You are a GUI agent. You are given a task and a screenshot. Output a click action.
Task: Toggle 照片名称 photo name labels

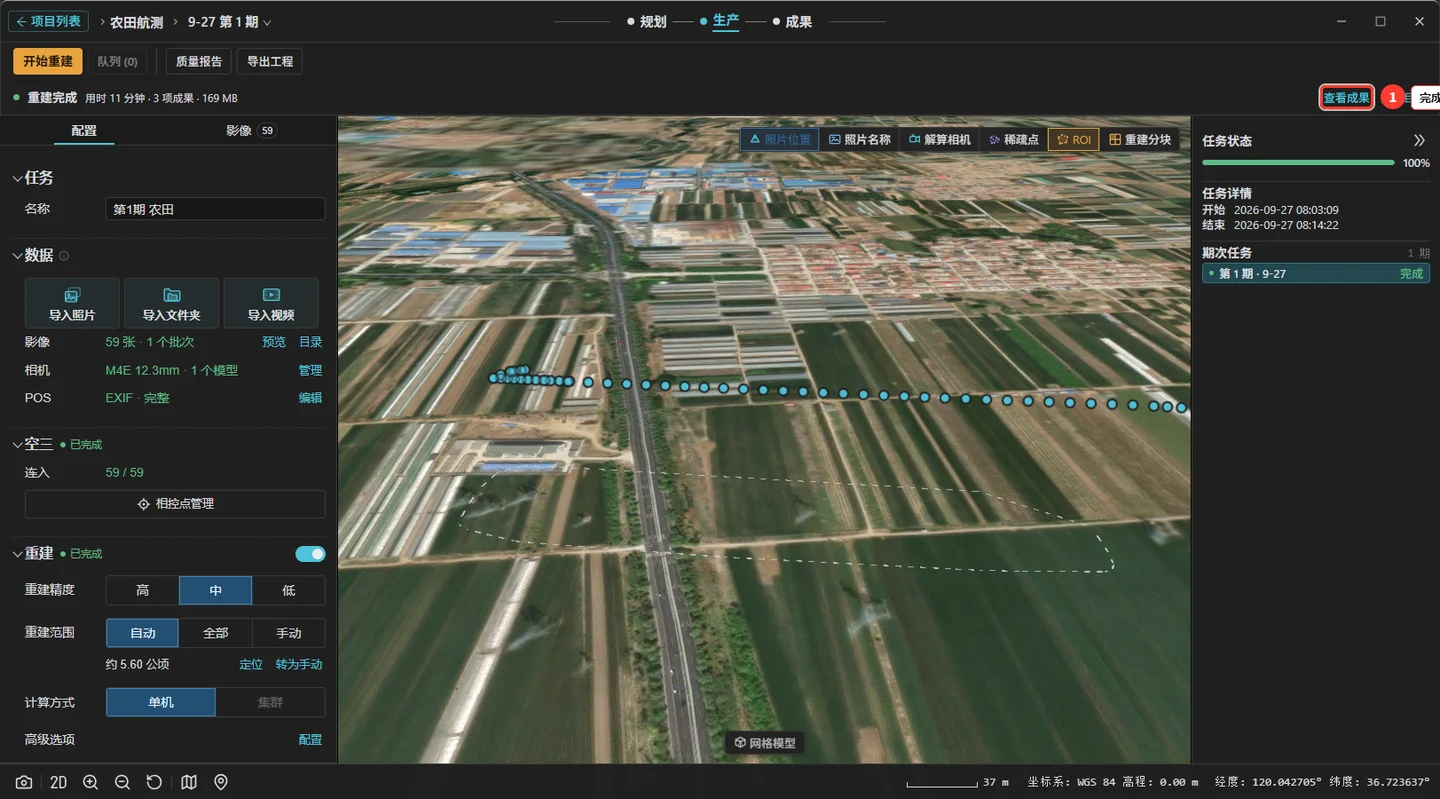[859, 140]
